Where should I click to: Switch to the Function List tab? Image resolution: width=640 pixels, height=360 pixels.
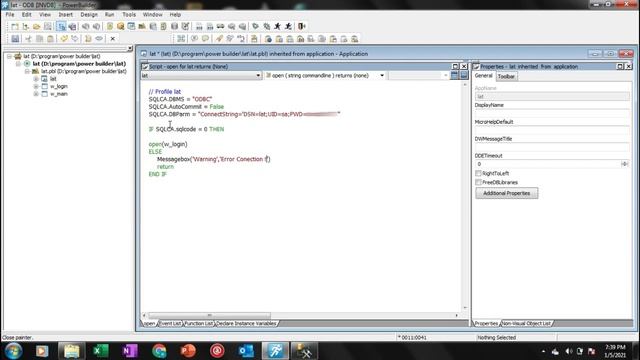tap(198, 323)
